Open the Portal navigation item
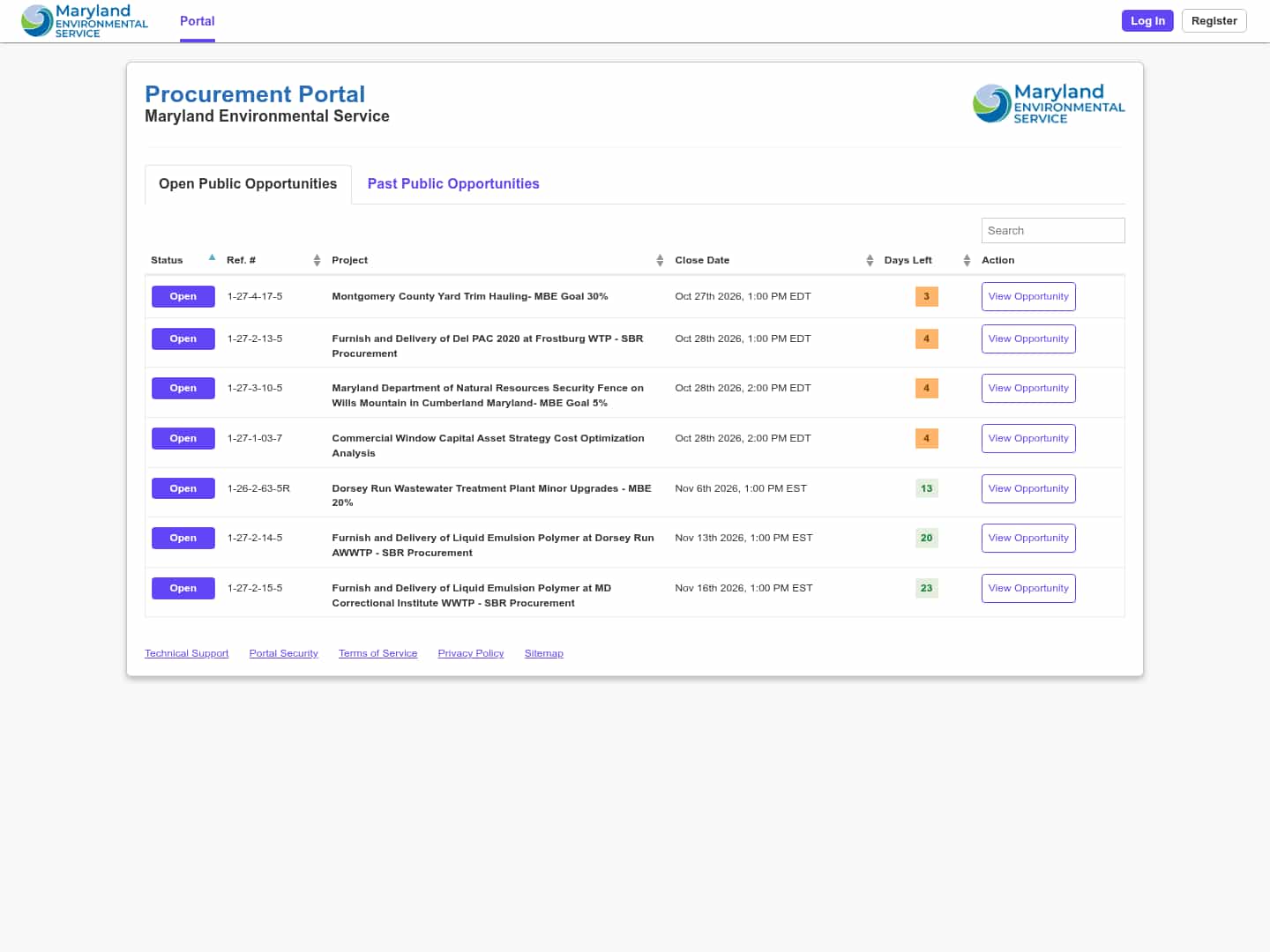This screenshot has height=952, width=1270. [198, 21]
